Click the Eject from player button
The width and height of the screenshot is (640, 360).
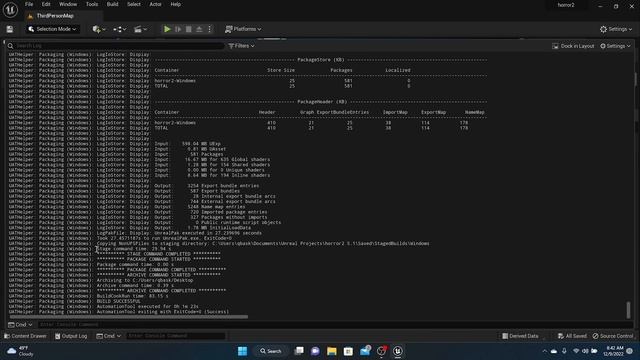pos(199,29)
